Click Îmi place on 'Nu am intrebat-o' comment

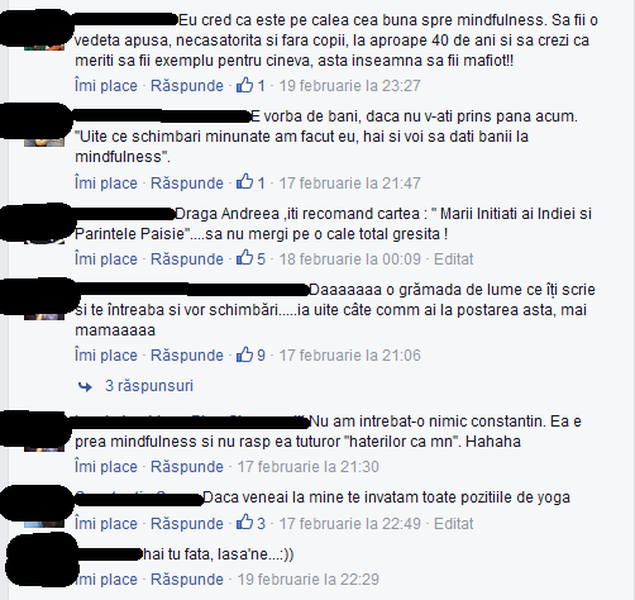tap(106, 467)
